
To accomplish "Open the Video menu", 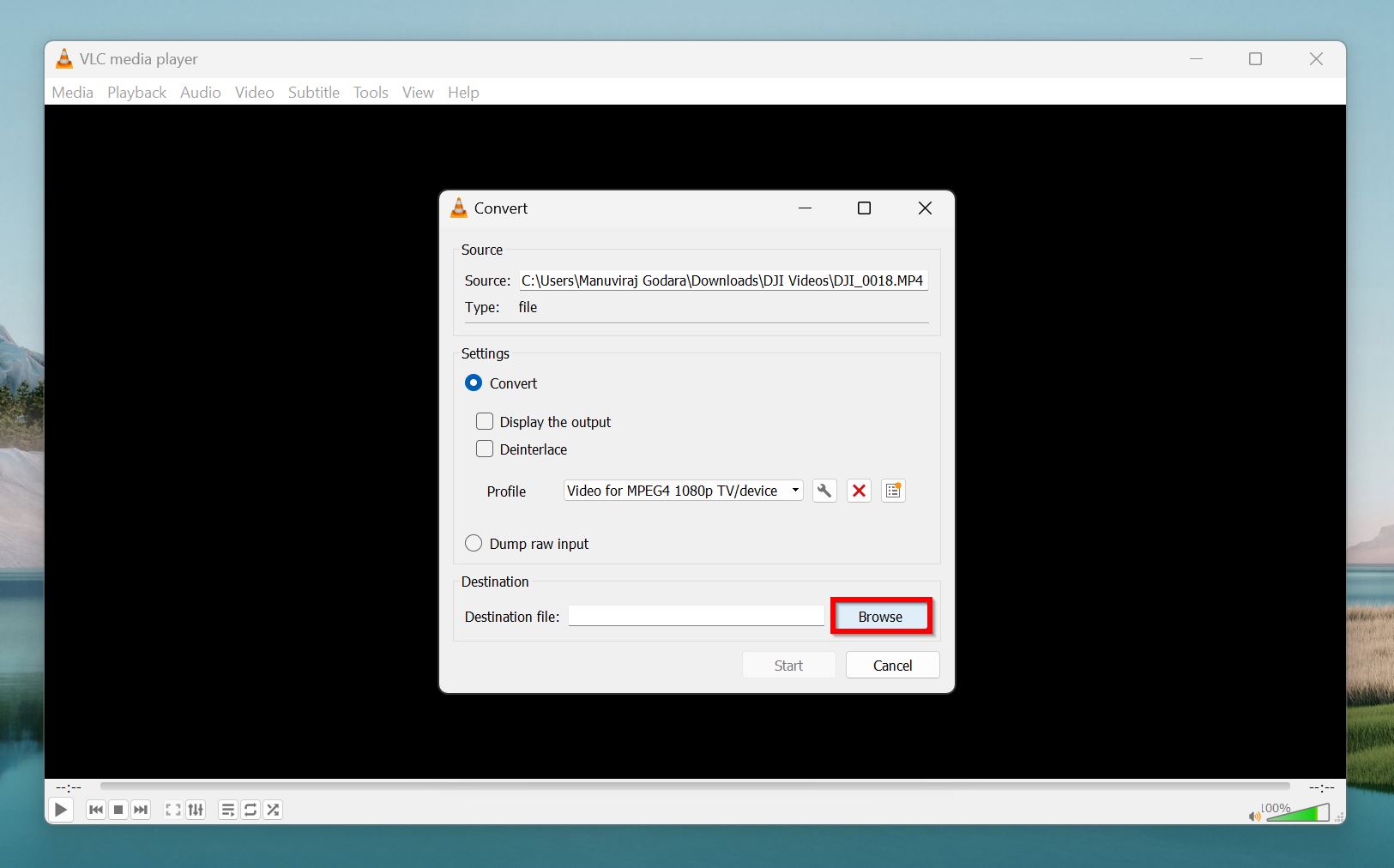I will (x=254, y=92).
